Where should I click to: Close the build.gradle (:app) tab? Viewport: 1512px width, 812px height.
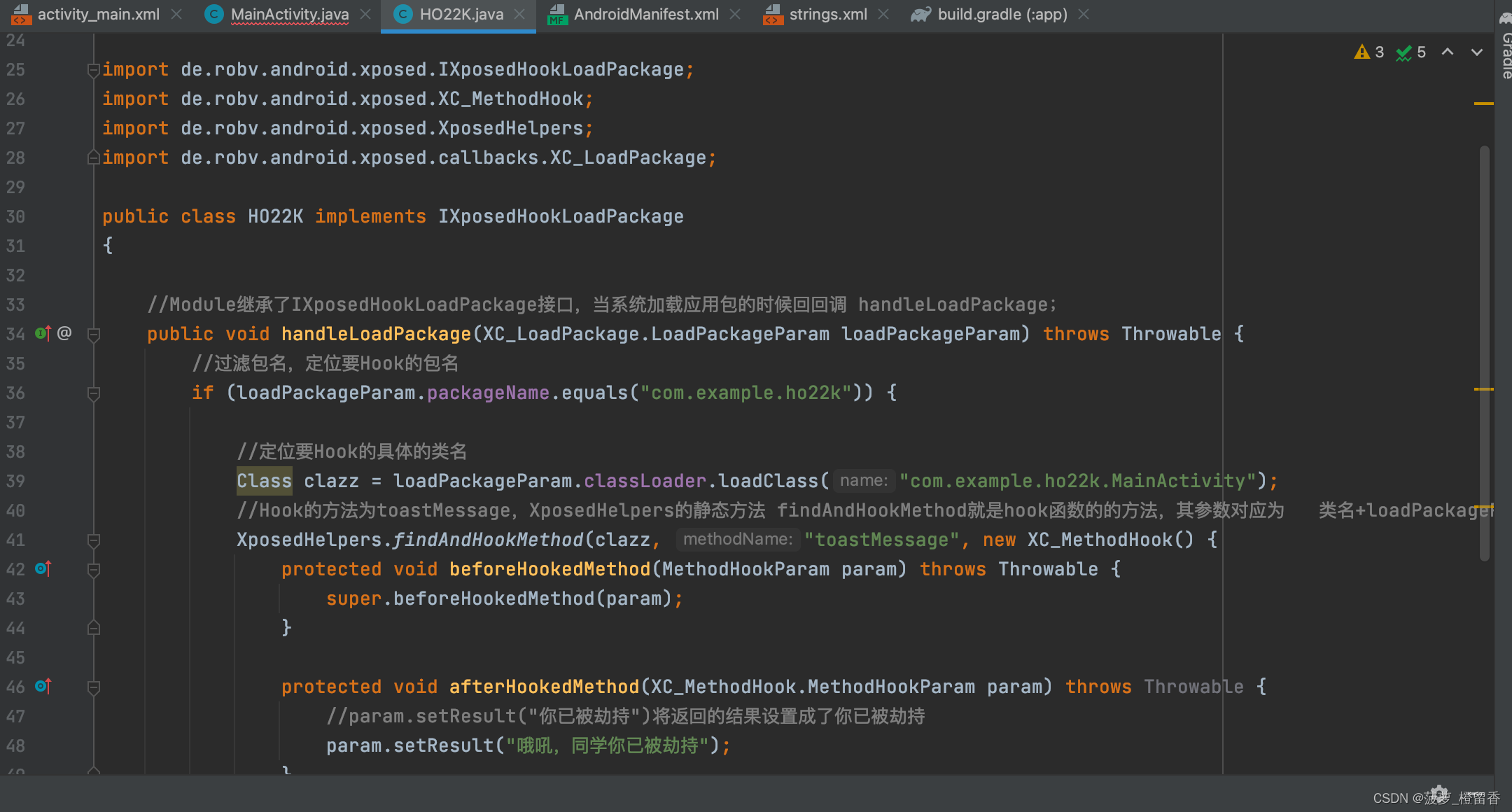[1084, 15]
